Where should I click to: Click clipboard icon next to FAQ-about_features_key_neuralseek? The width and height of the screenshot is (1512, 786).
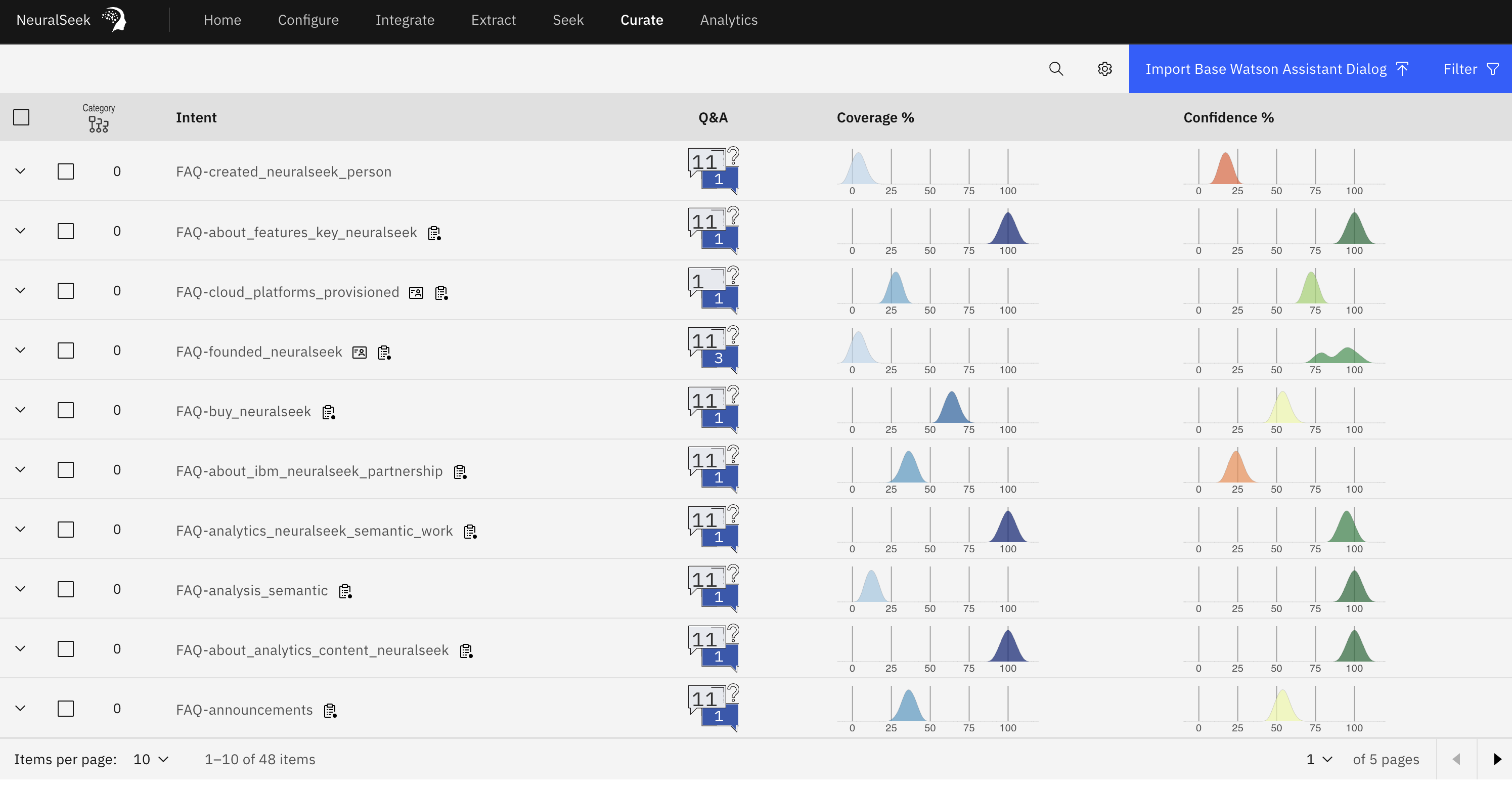pyautogui.click(x=434, y=234)
